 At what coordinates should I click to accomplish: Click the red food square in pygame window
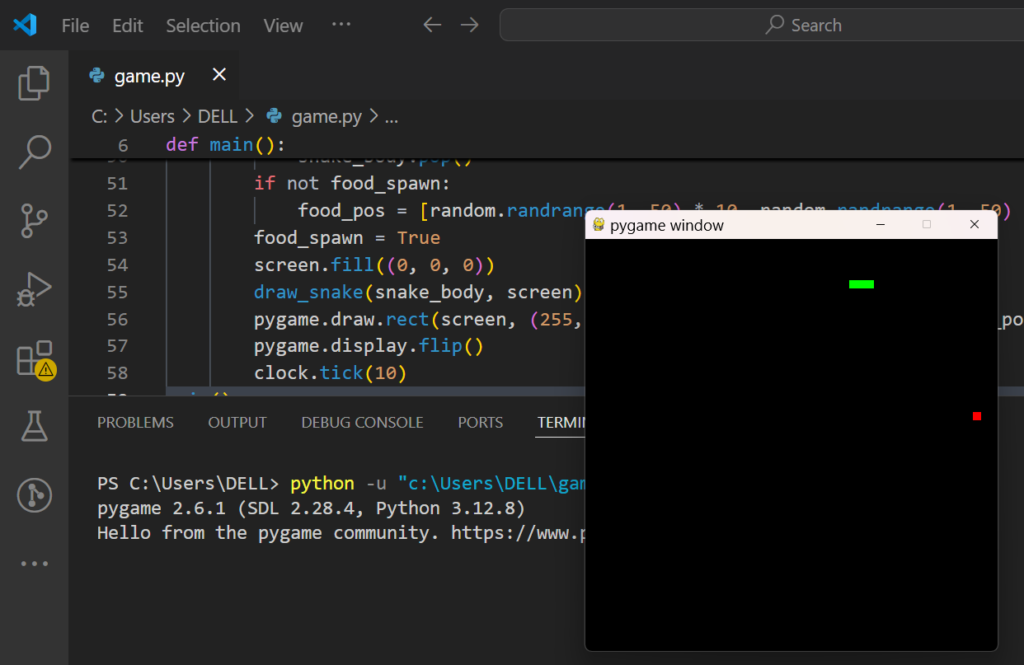pos(976,415)
